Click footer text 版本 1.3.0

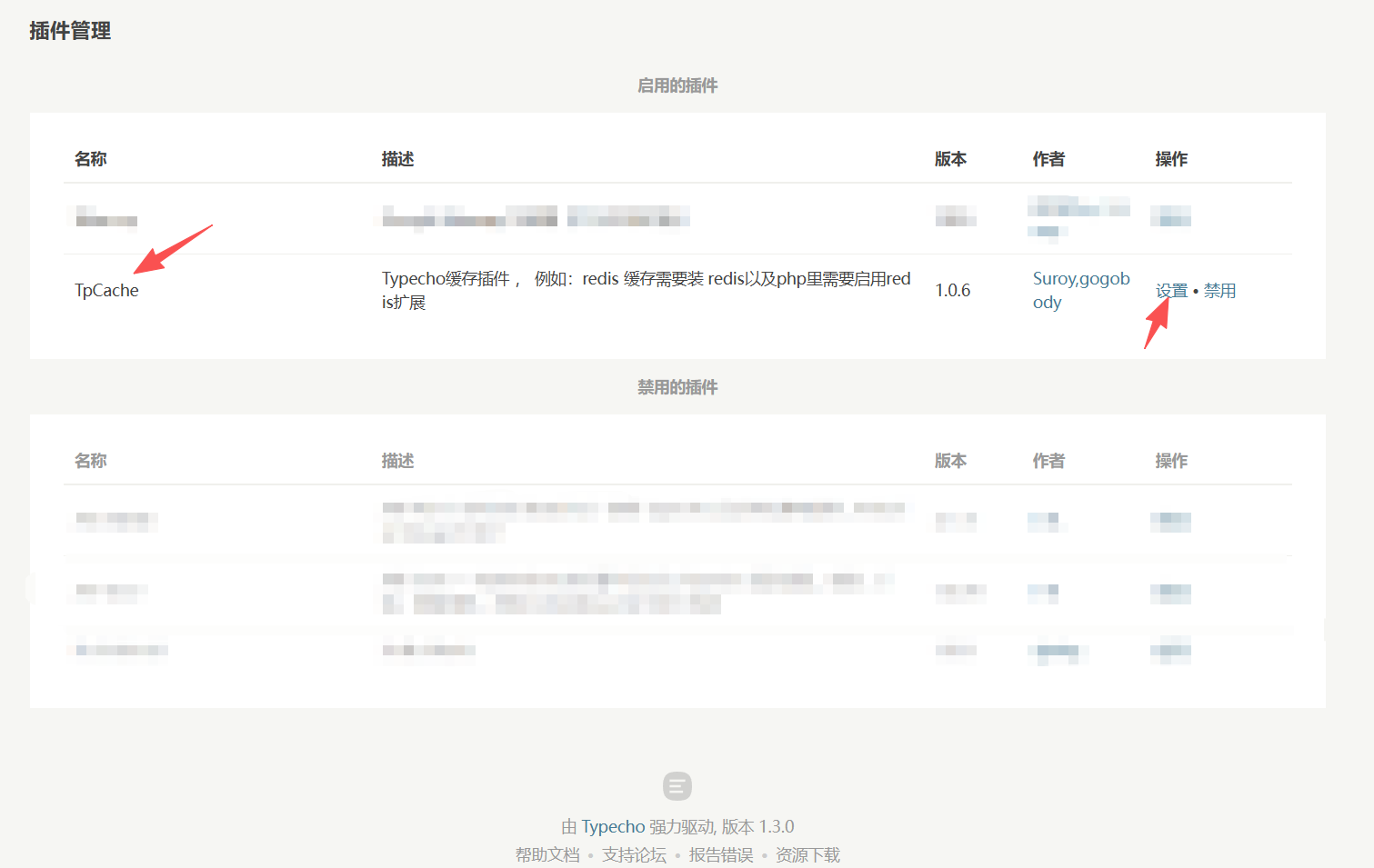coord(758,827)
